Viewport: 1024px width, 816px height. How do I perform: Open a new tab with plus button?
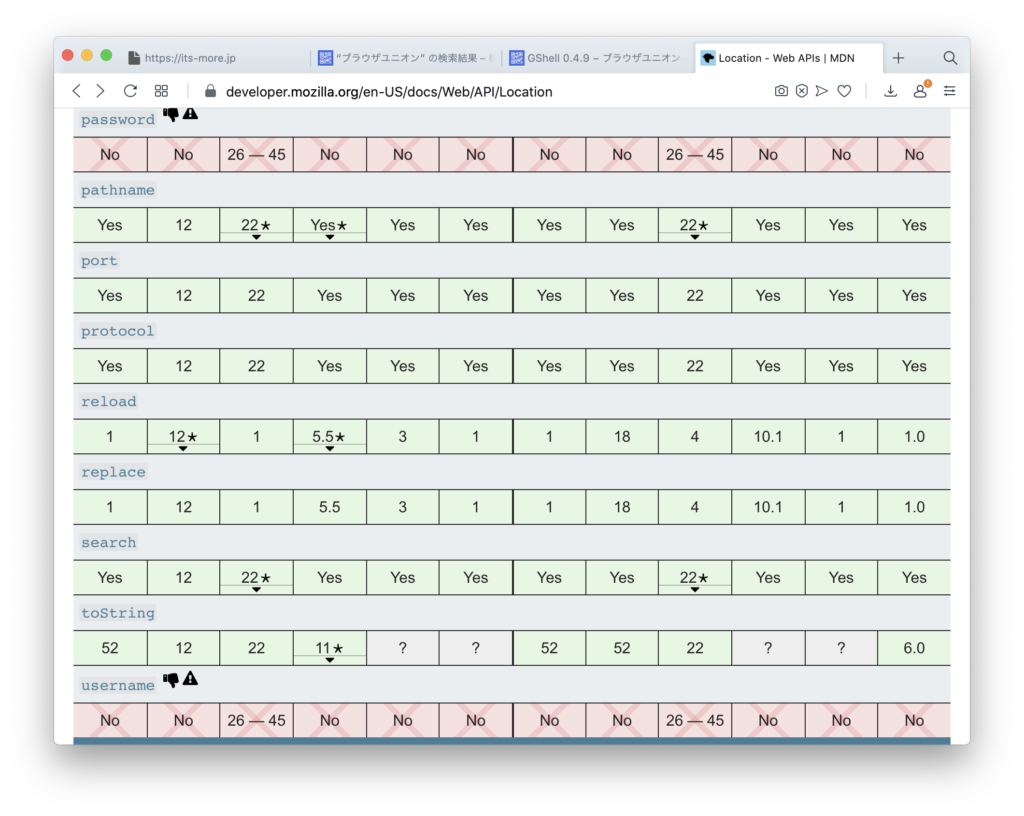(x=898, y=58)
